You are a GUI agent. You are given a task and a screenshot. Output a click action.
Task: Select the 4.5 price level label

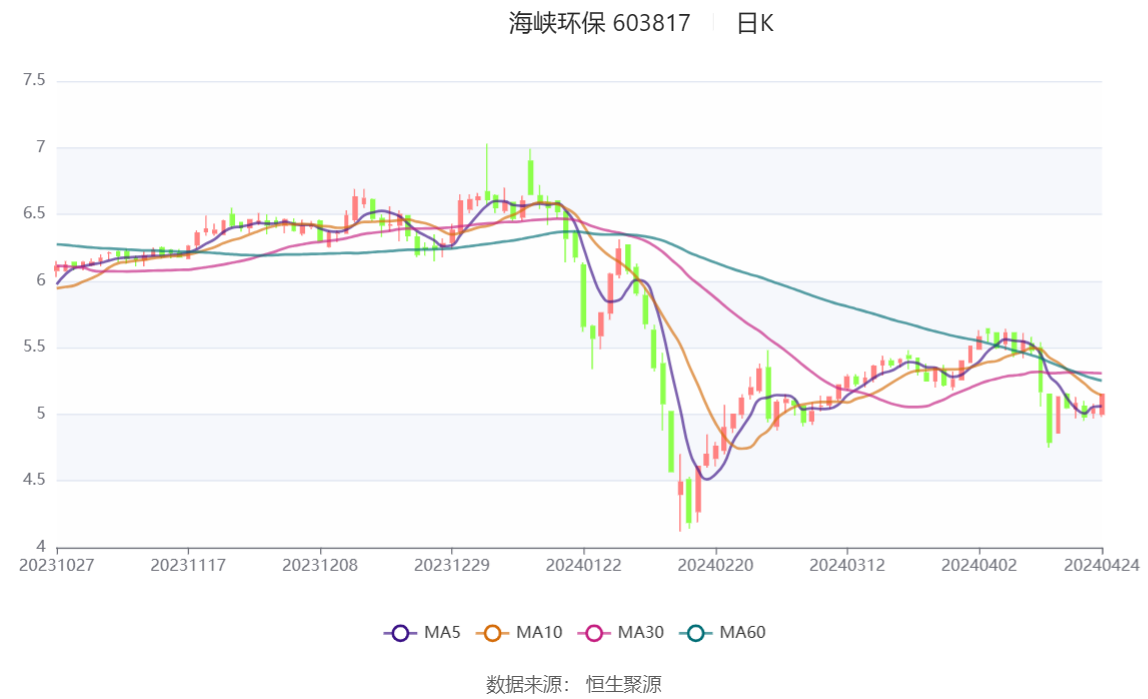[x=34, y=480]
